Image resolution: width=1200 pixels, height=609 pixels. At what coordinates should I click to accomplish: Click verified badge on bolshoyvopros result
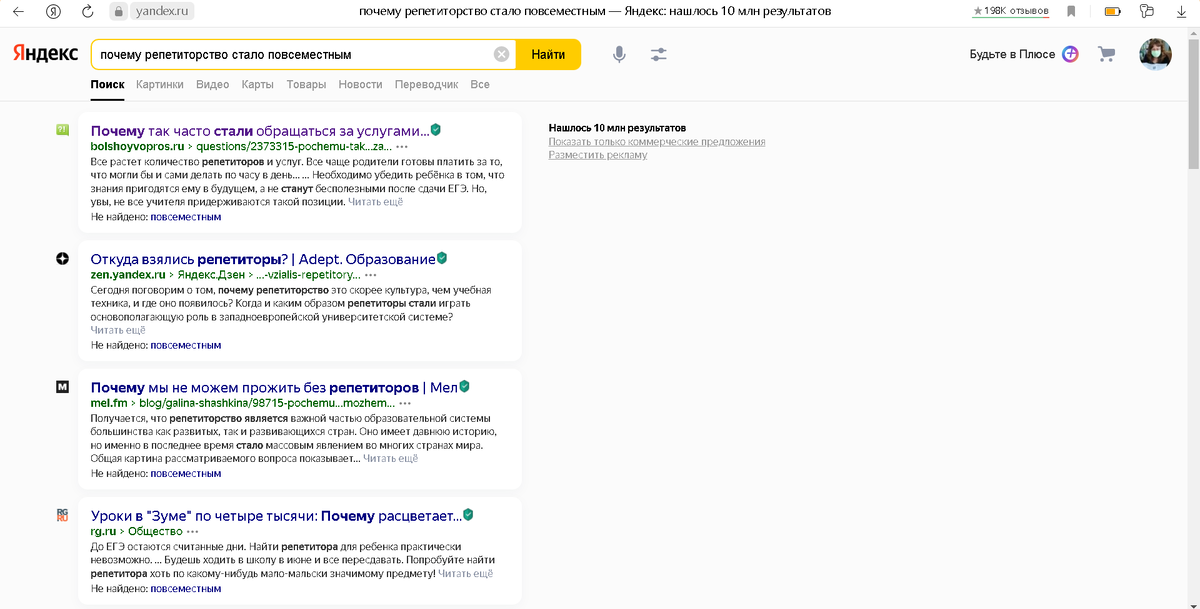click(x=436, y=130)
